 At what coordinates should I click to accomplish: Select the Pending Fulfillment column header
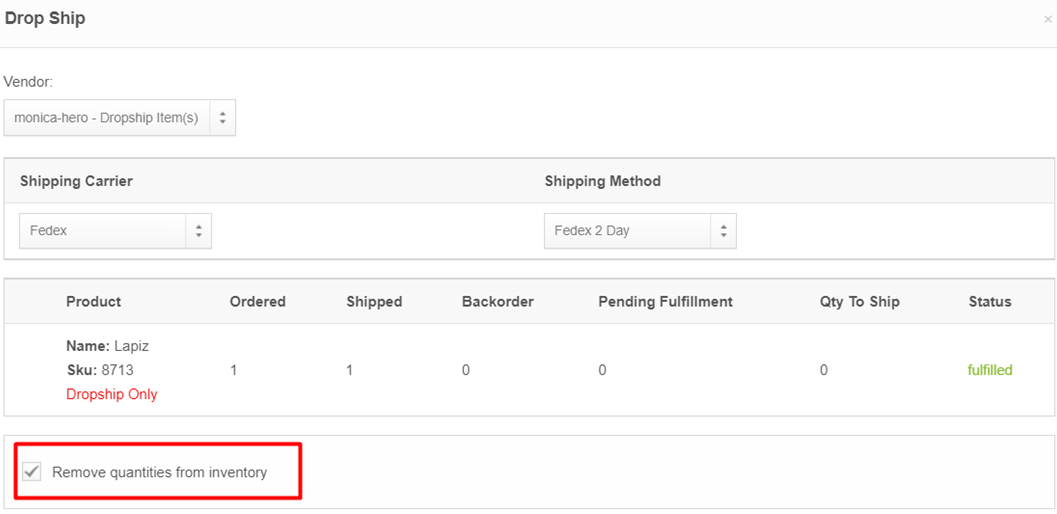665,302
